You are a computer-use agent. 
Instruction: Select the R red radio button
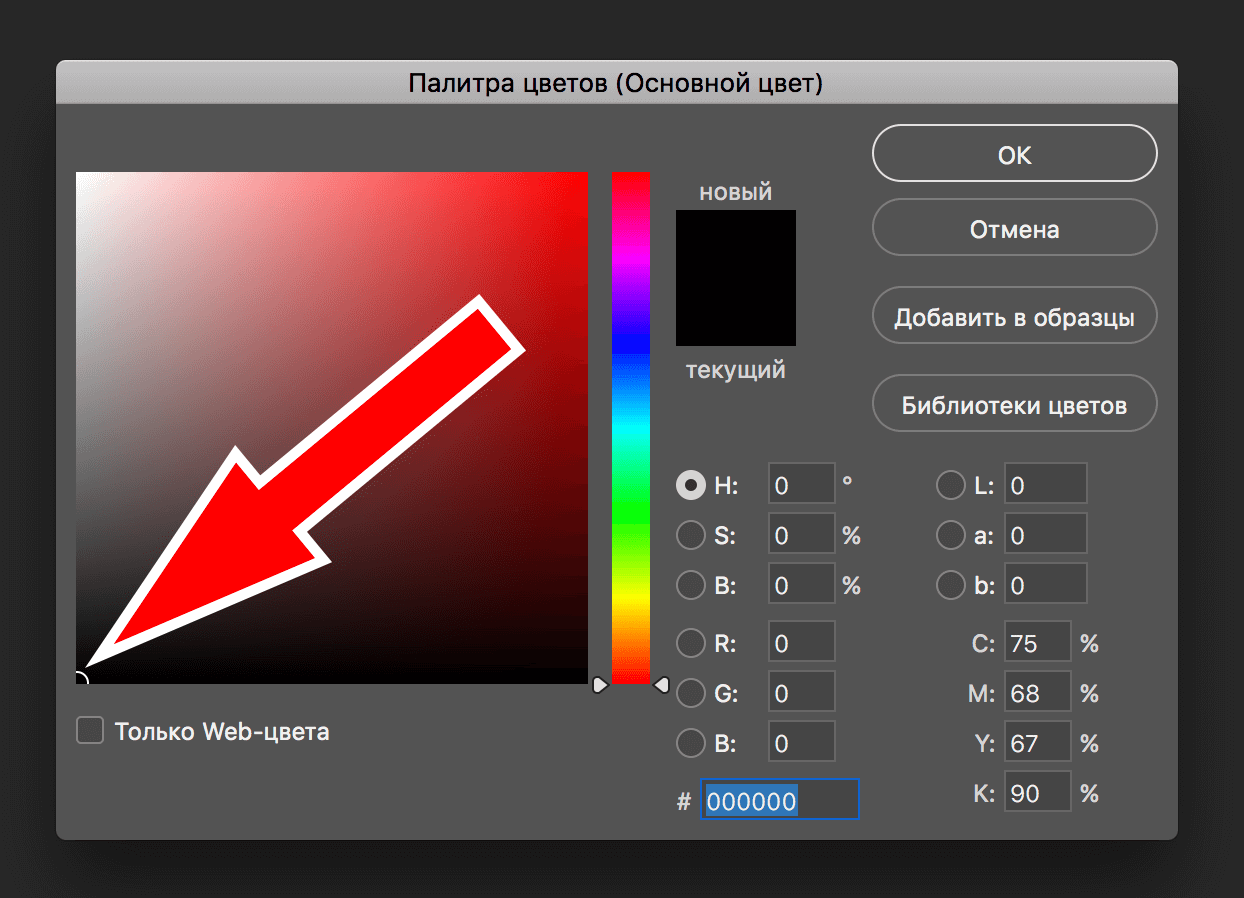pos(690,643)
